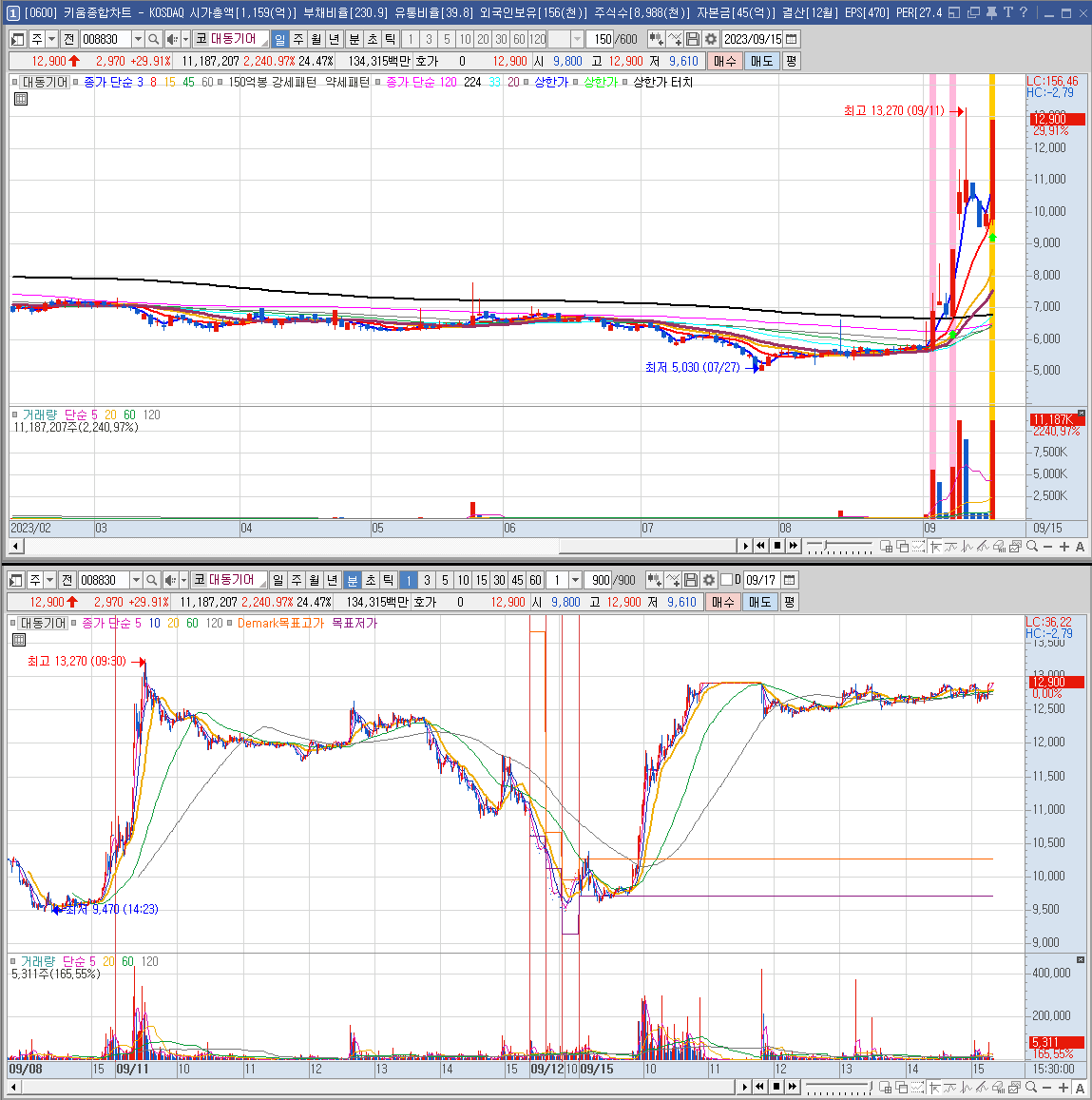
Task: Expand the 주 type dropdown arrow in the top chart
Action: click(51, 39)
